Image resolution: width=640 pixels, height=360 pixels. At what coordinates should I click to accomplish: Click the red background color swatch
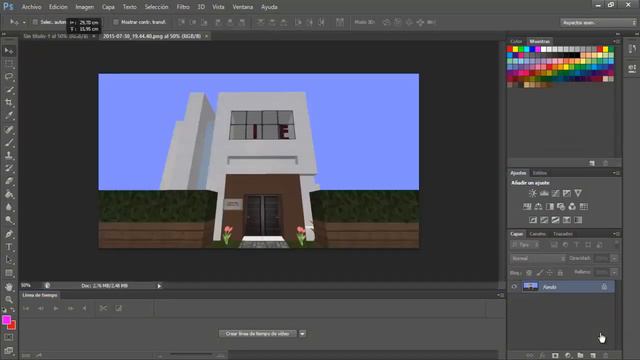click(x=13, y=326)
